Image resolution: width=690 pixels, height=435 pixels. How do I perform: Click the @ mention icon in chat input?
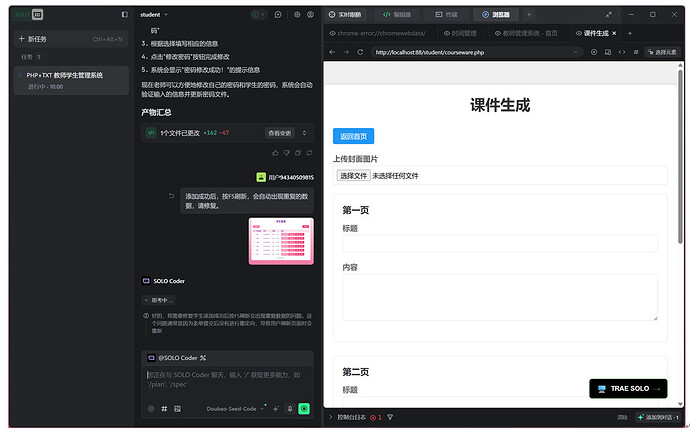coord(152,408)
